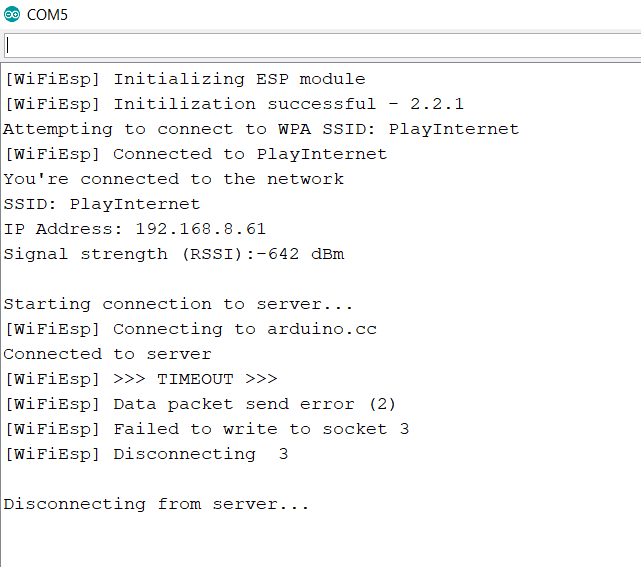
Task: Click the 'Connected to server' line
Action: coord(108,354)
